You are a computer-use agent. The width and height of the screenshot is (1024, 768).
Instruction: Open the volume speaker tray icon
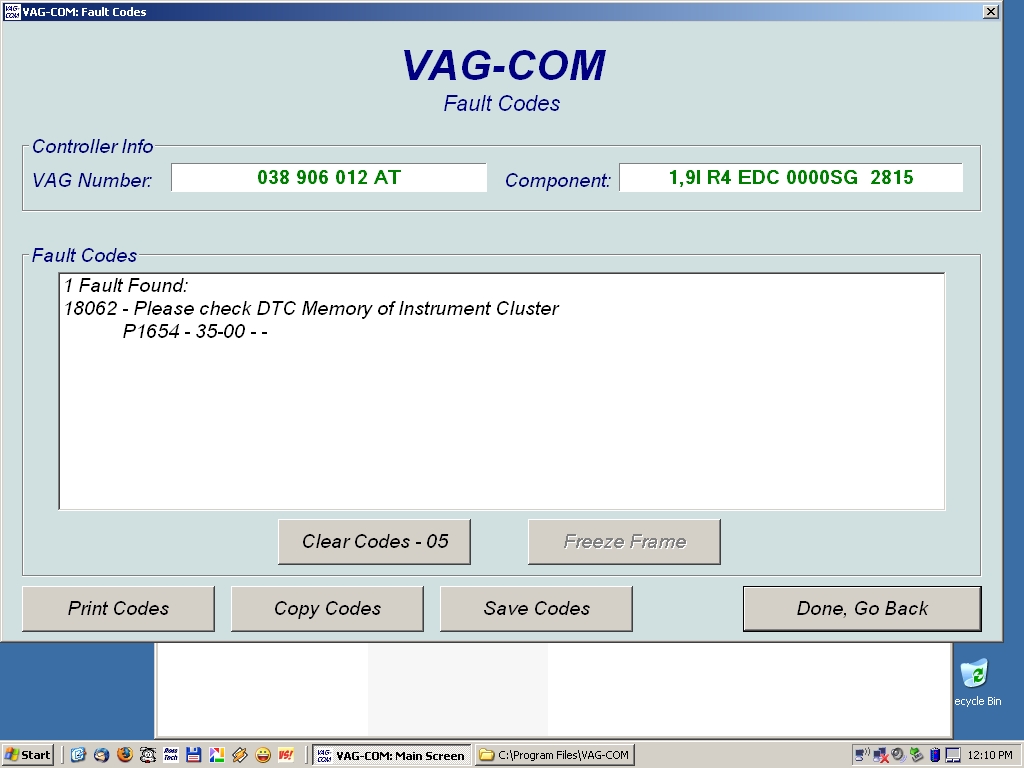(x=899, y=755)
